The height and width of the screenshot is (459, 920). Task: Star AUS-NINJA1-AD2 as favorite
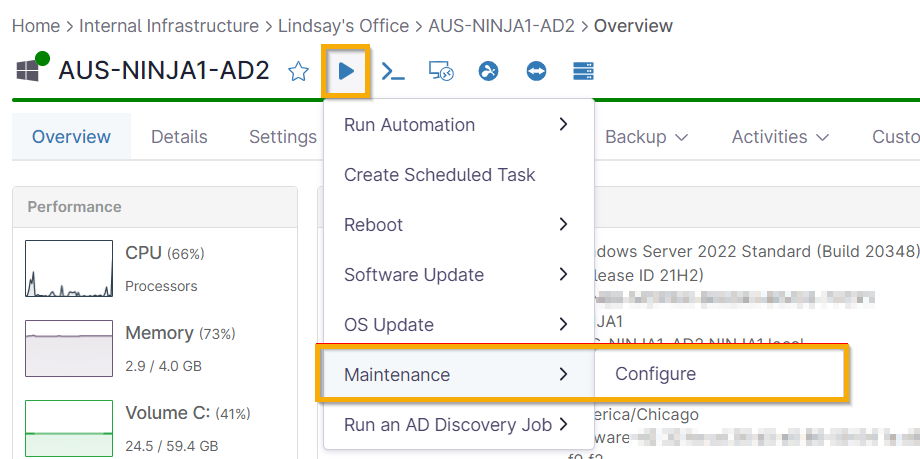[x=298, y=71]
